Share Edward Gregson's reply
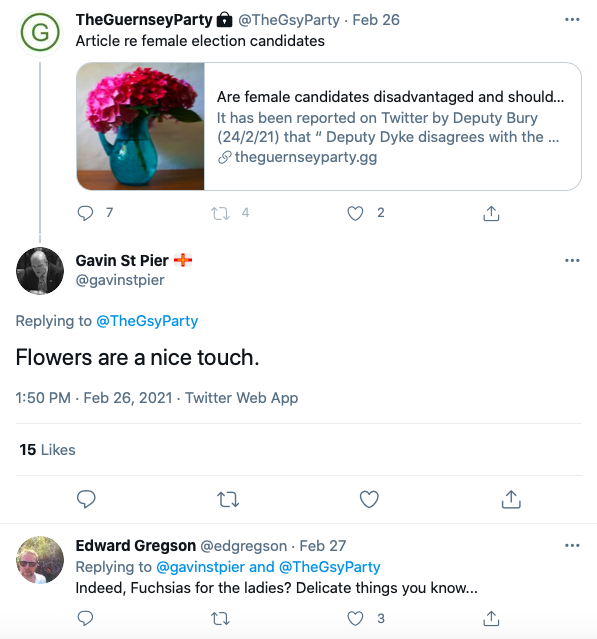 coord(491,619)
